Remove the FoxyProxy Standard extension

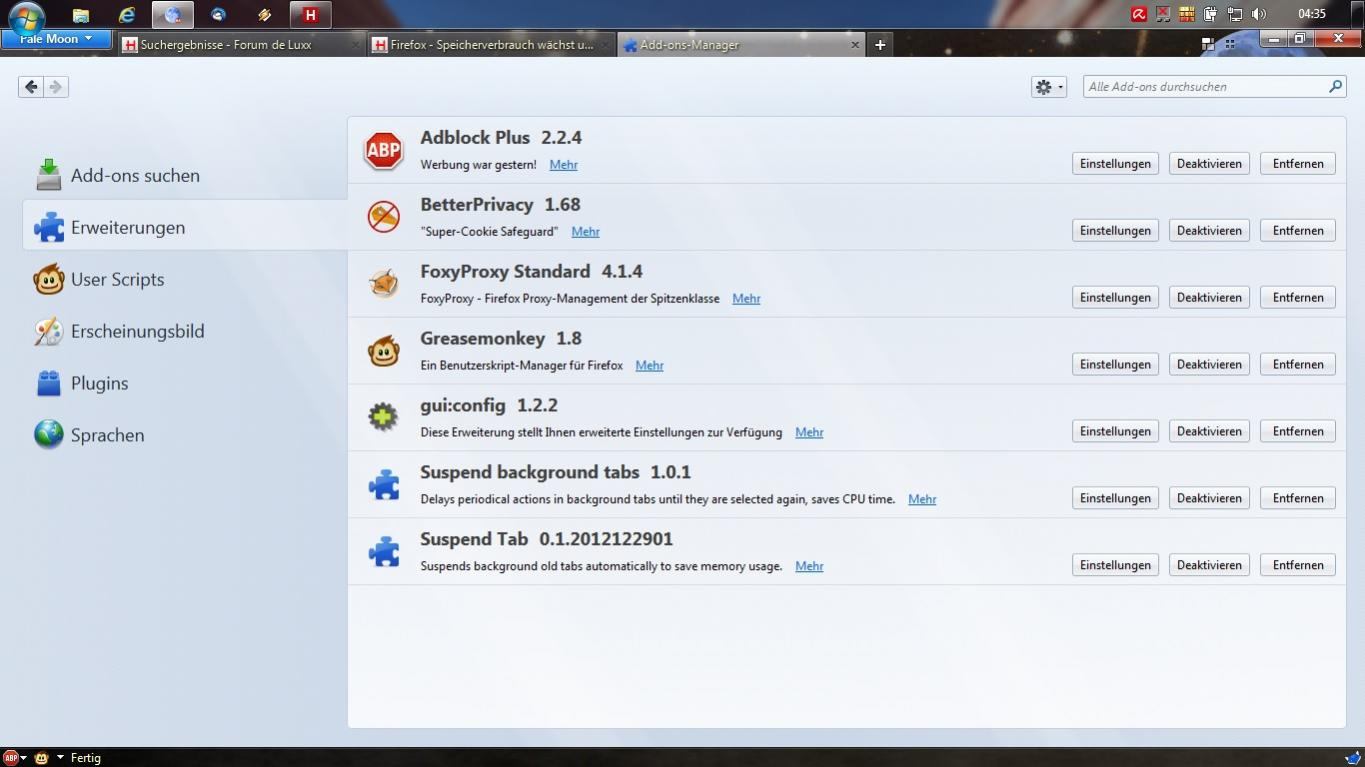1298,297
